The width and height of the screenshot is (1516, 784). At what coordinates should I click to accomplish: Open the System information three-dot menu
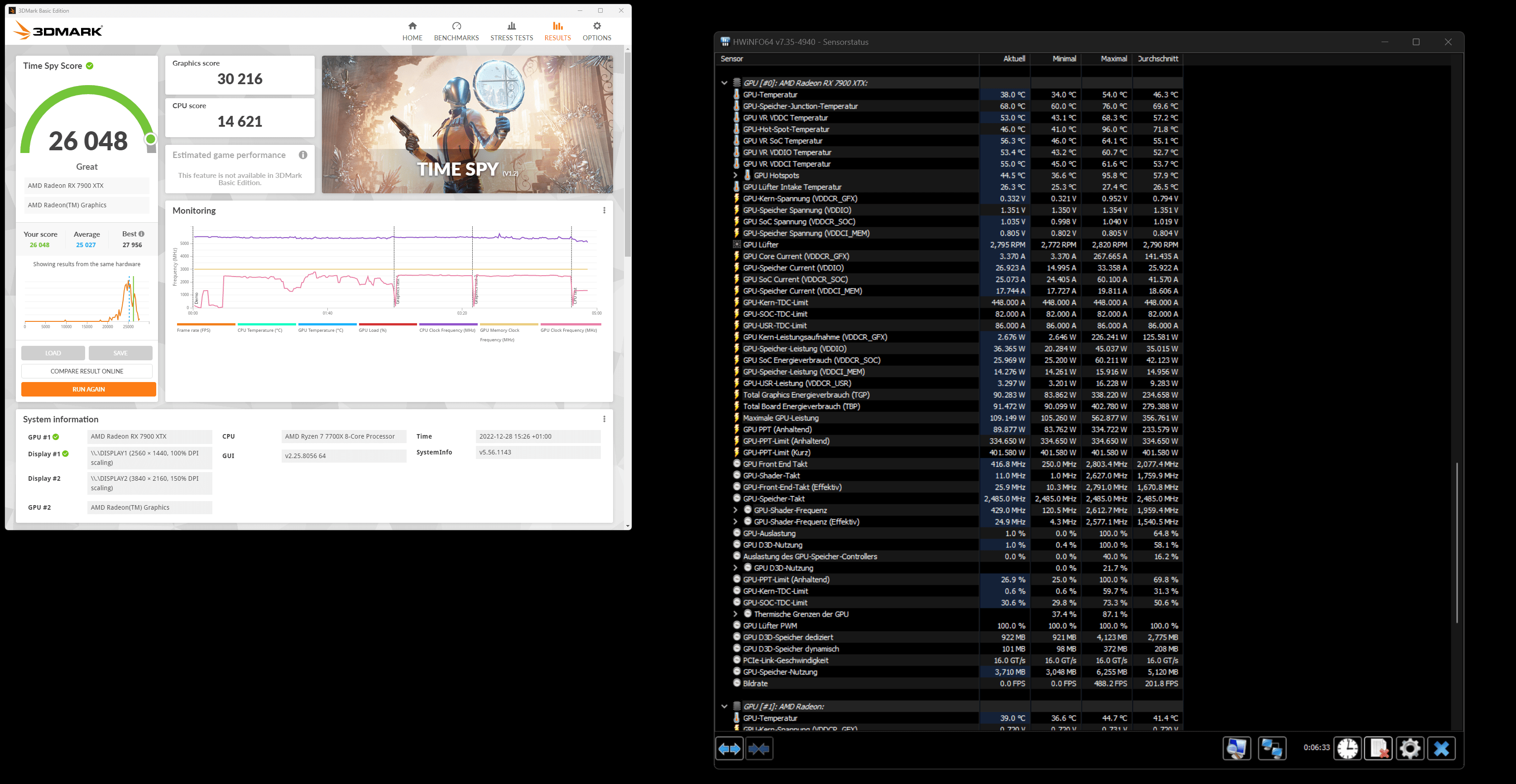pos(604,419)
